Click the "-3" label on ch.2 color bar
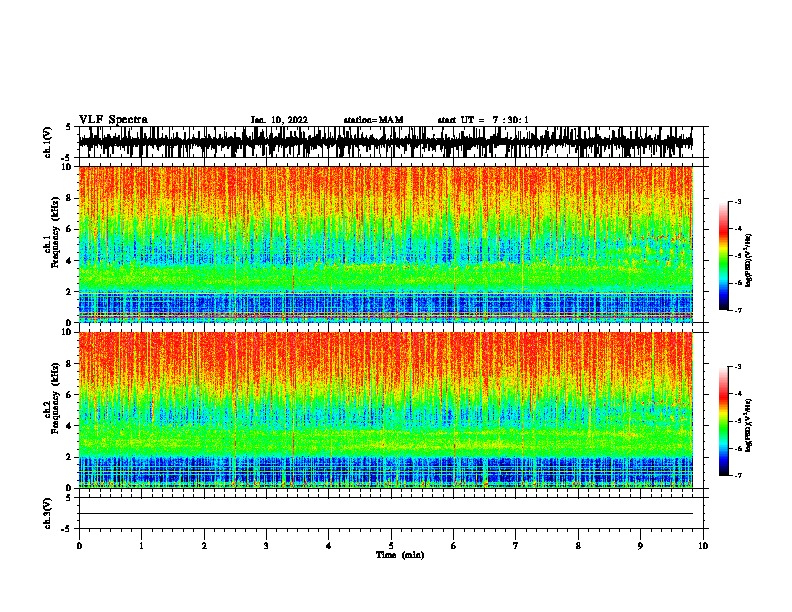Screen dimensions: 792x612 (738, 367)
